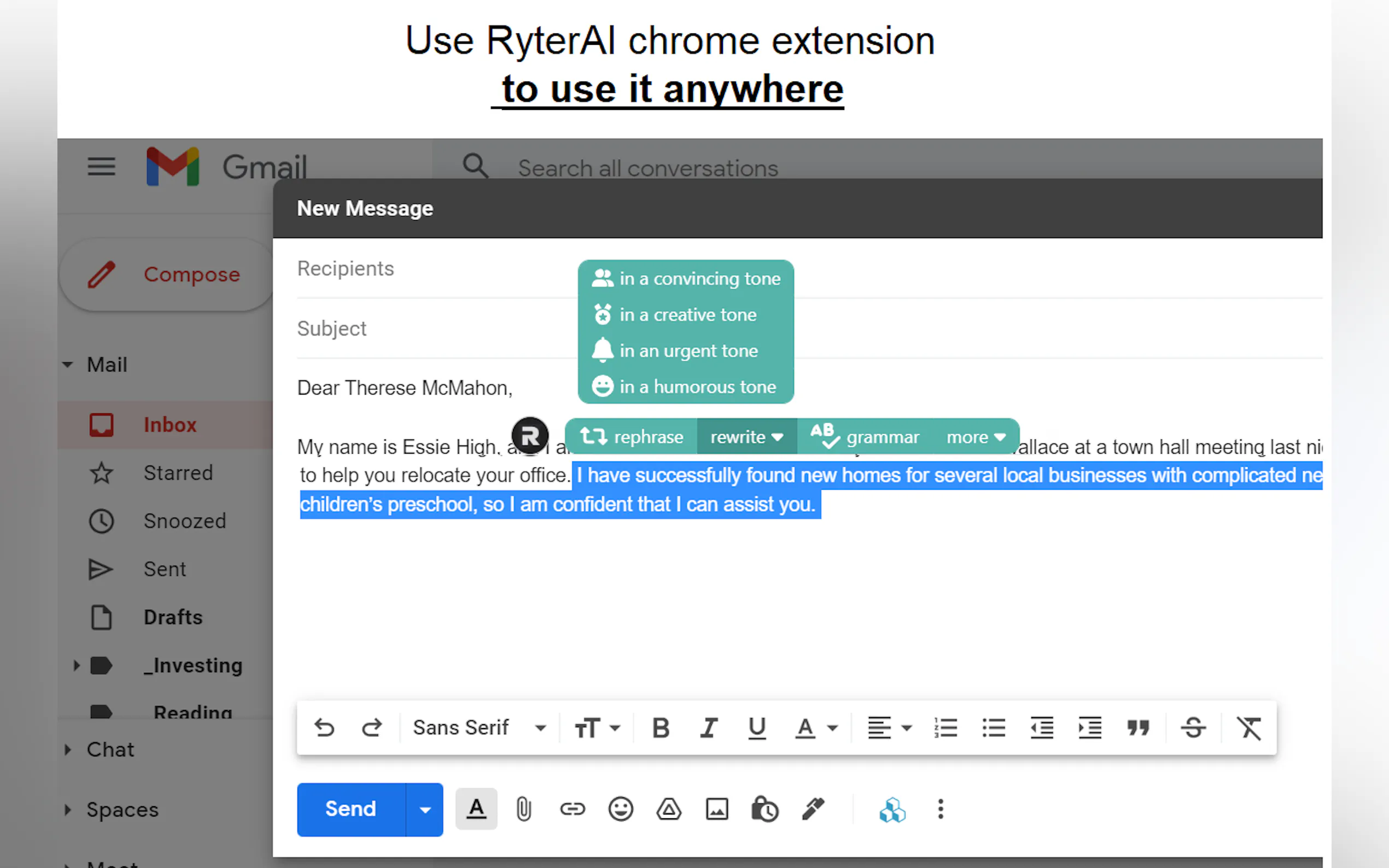Click the insert photo icon
1389x868 pixels.
pyautogui.click(x=716, y=810)
